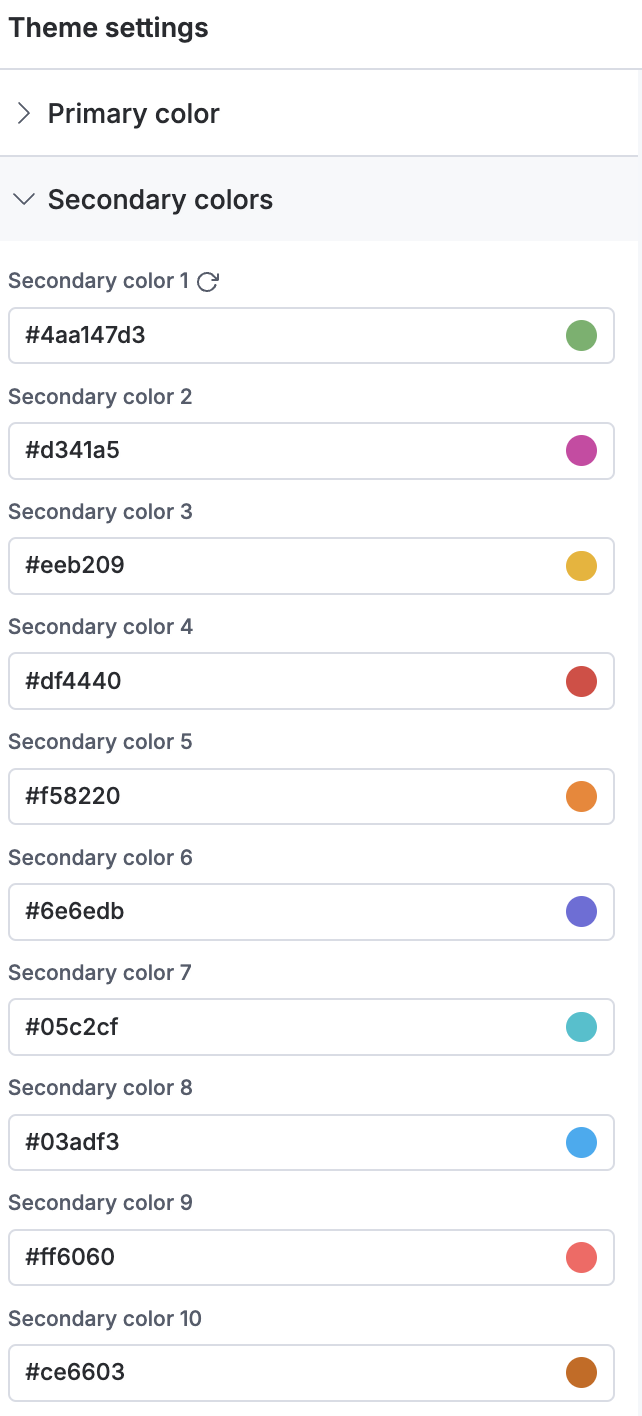Viewport: 642px width, 1416px height.
Task: Click the #ce6603 hex input field
Action: pos(311,1372)
